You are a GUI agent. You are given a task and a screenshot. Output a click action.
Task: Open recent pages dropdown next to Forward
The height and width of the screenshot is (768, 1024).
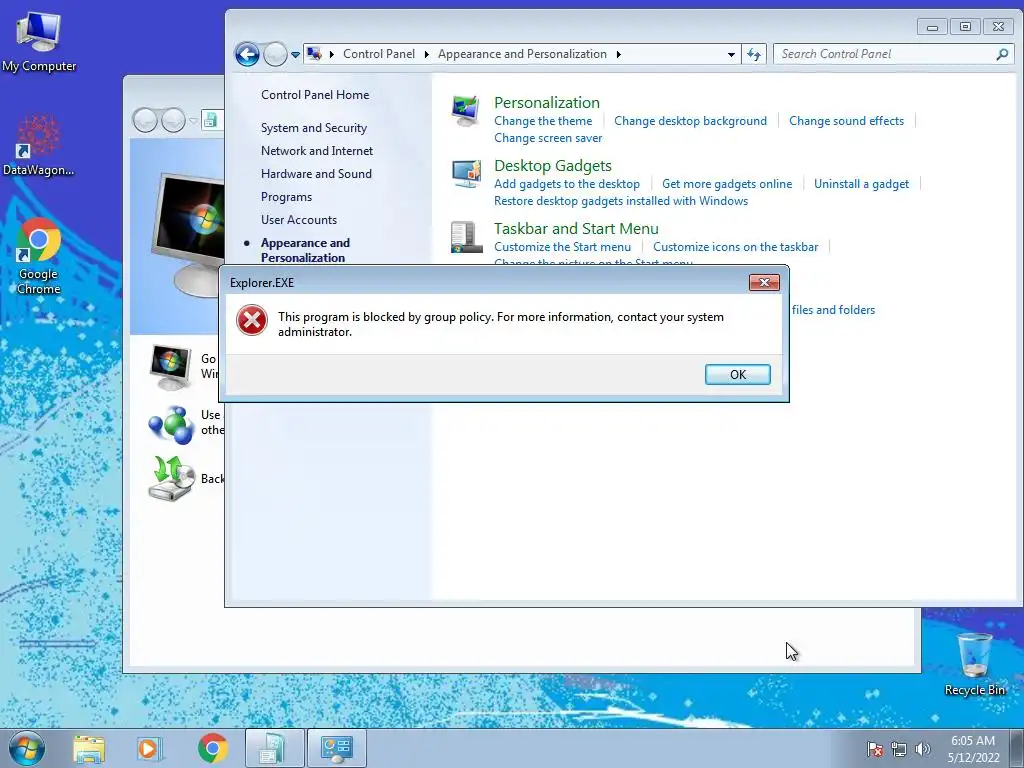[295, 55]
